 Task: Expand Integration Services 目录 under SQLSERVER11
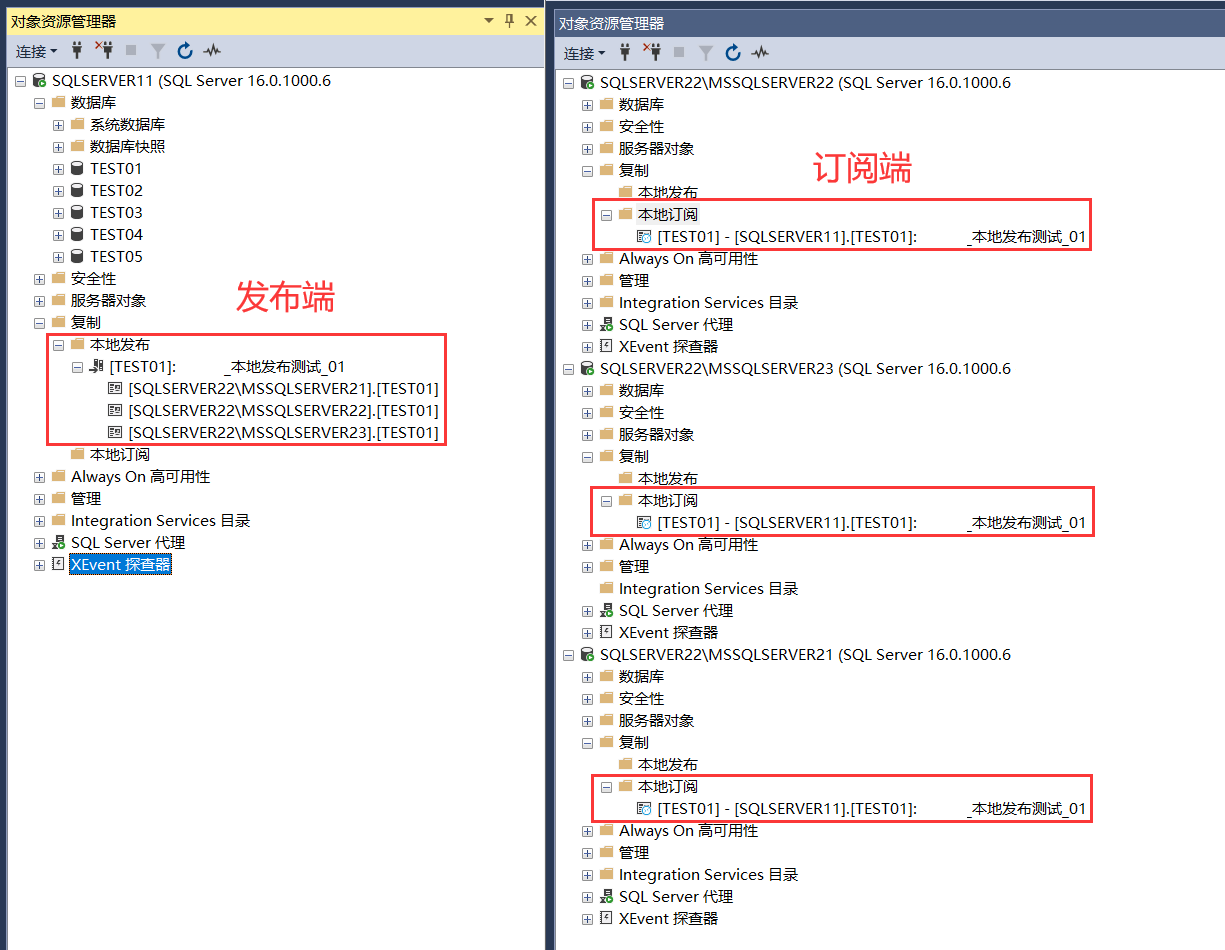[x=39, y=521]
